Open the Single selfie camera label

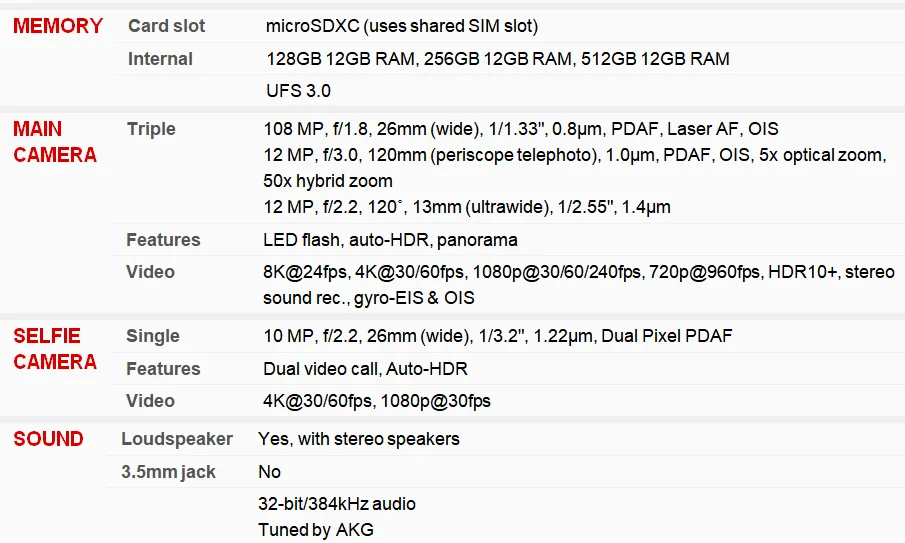pyautogui.click(x=152, y=336)
